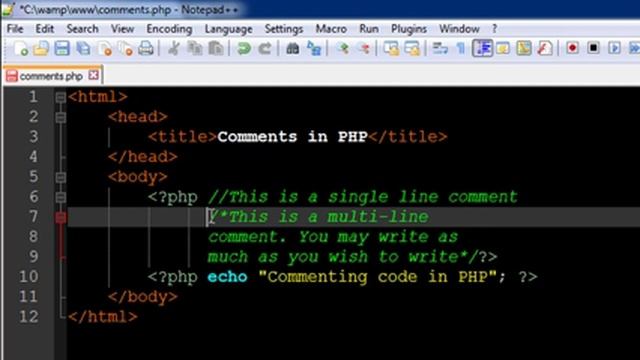Click the echo keyword on line 10

227,277
